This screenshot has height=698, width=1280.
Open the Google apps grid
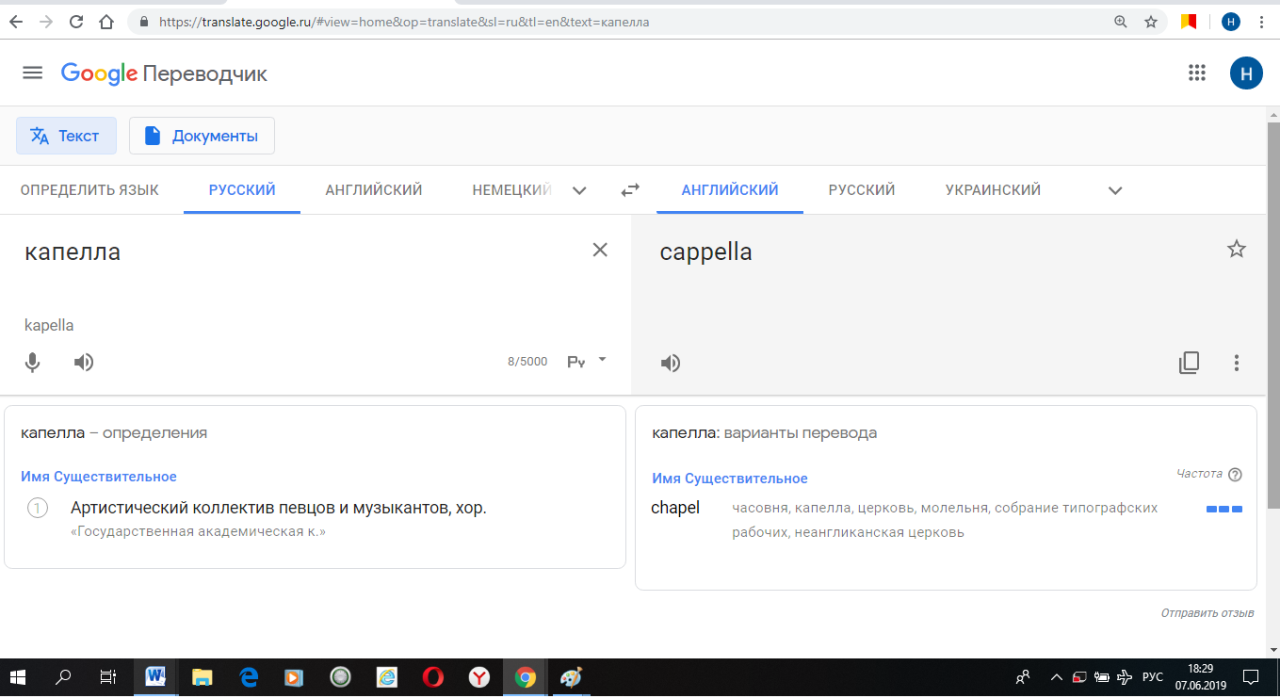click(x=1196, y=73)
